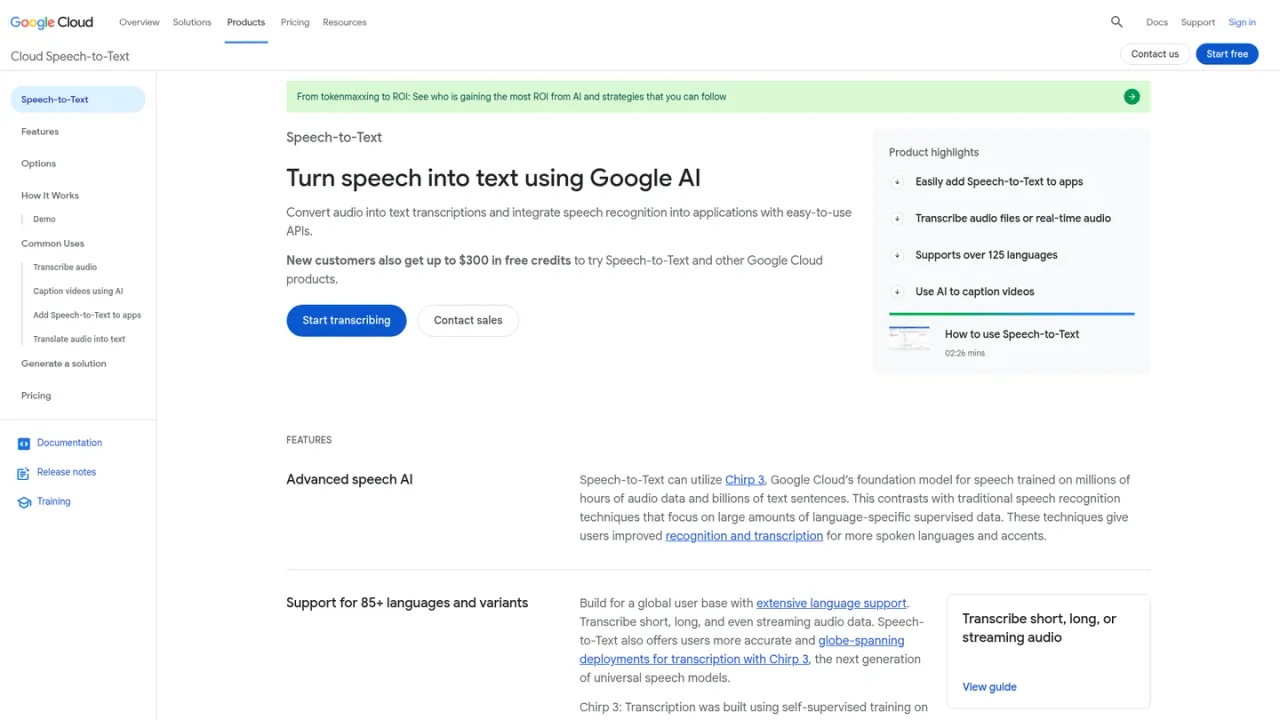Click the Contact sales button
Viewport: 1280px width, 720px height.
tap(468, 320)
